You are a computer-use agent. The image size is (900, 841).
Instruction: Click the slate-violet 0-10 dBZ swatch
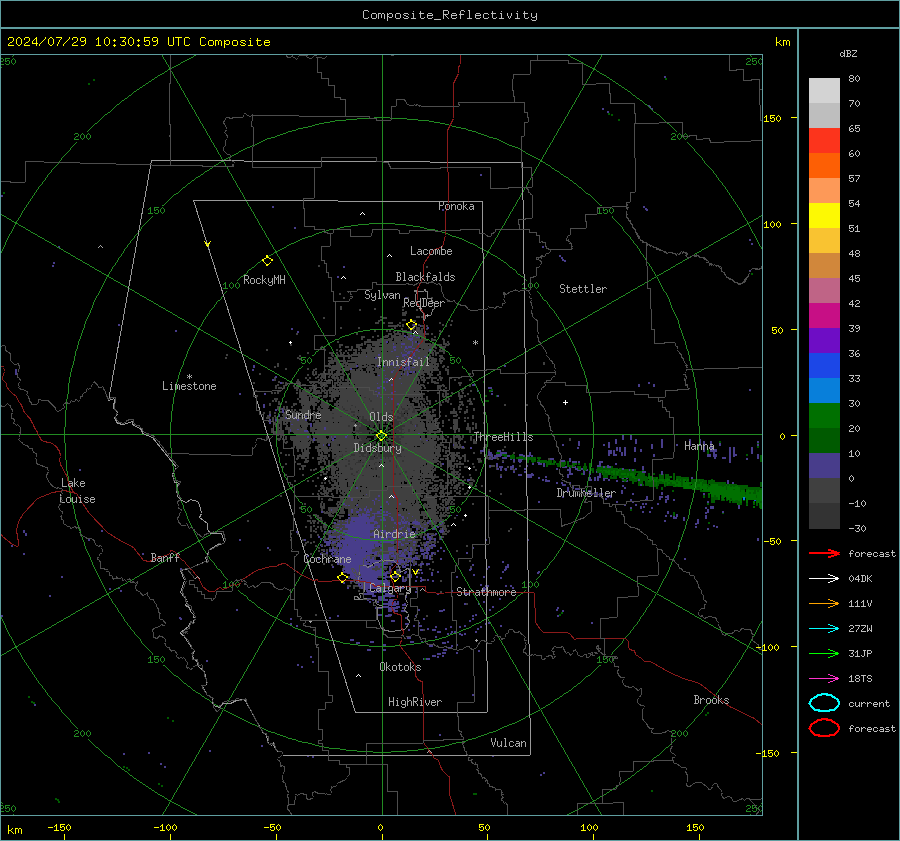tap(824, 466)
